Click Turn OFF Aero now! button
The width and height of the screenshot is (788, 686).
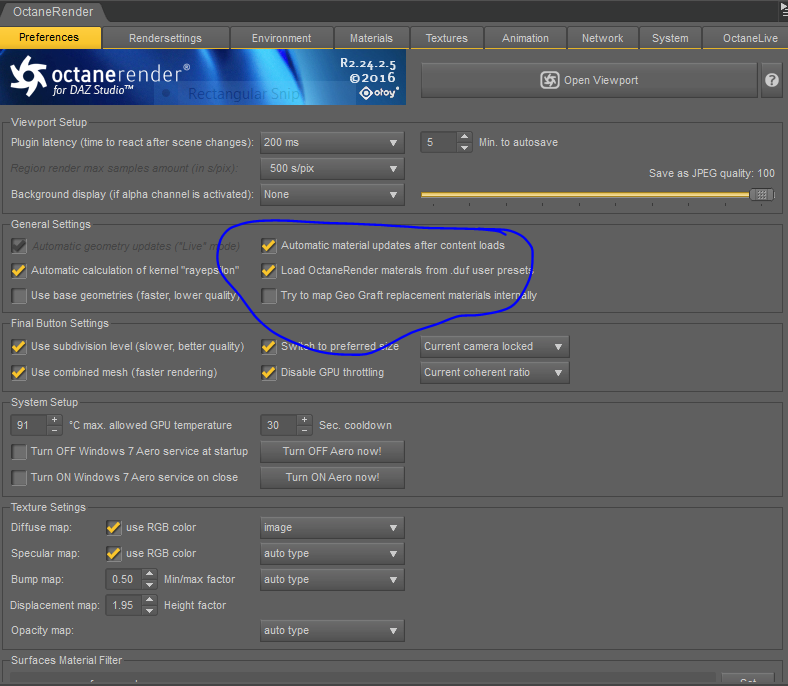[332, 451]
